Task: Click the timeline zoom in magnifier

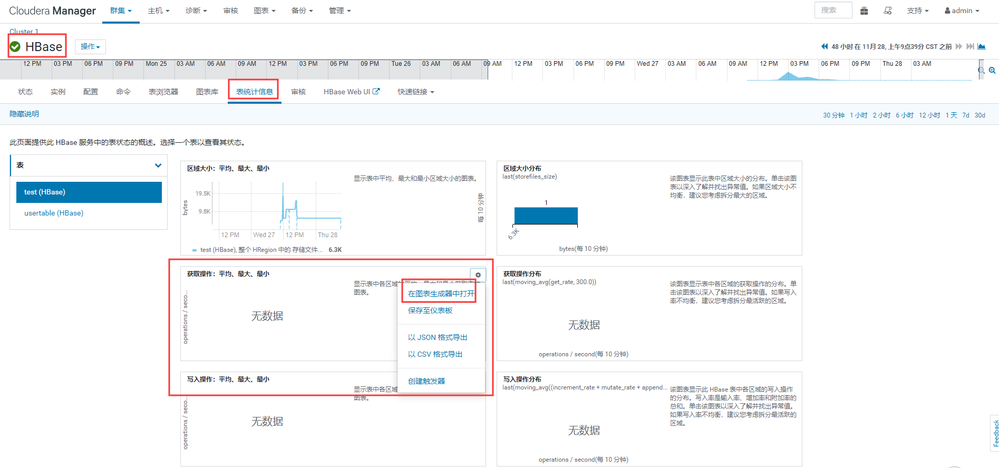Action: click(x=993, y=70)
